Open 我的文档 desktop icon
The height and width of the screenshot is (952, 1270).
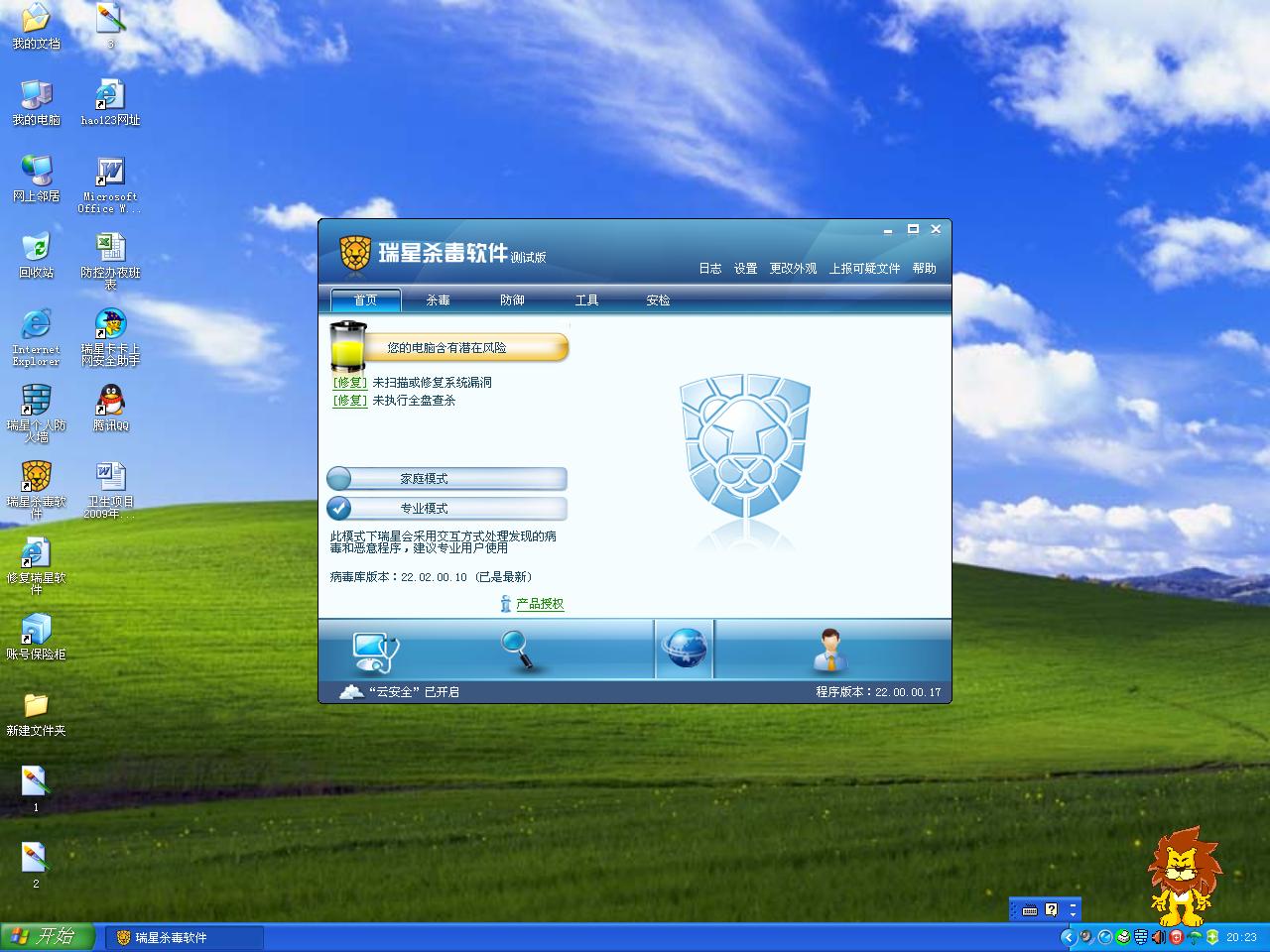coord(37,28)
